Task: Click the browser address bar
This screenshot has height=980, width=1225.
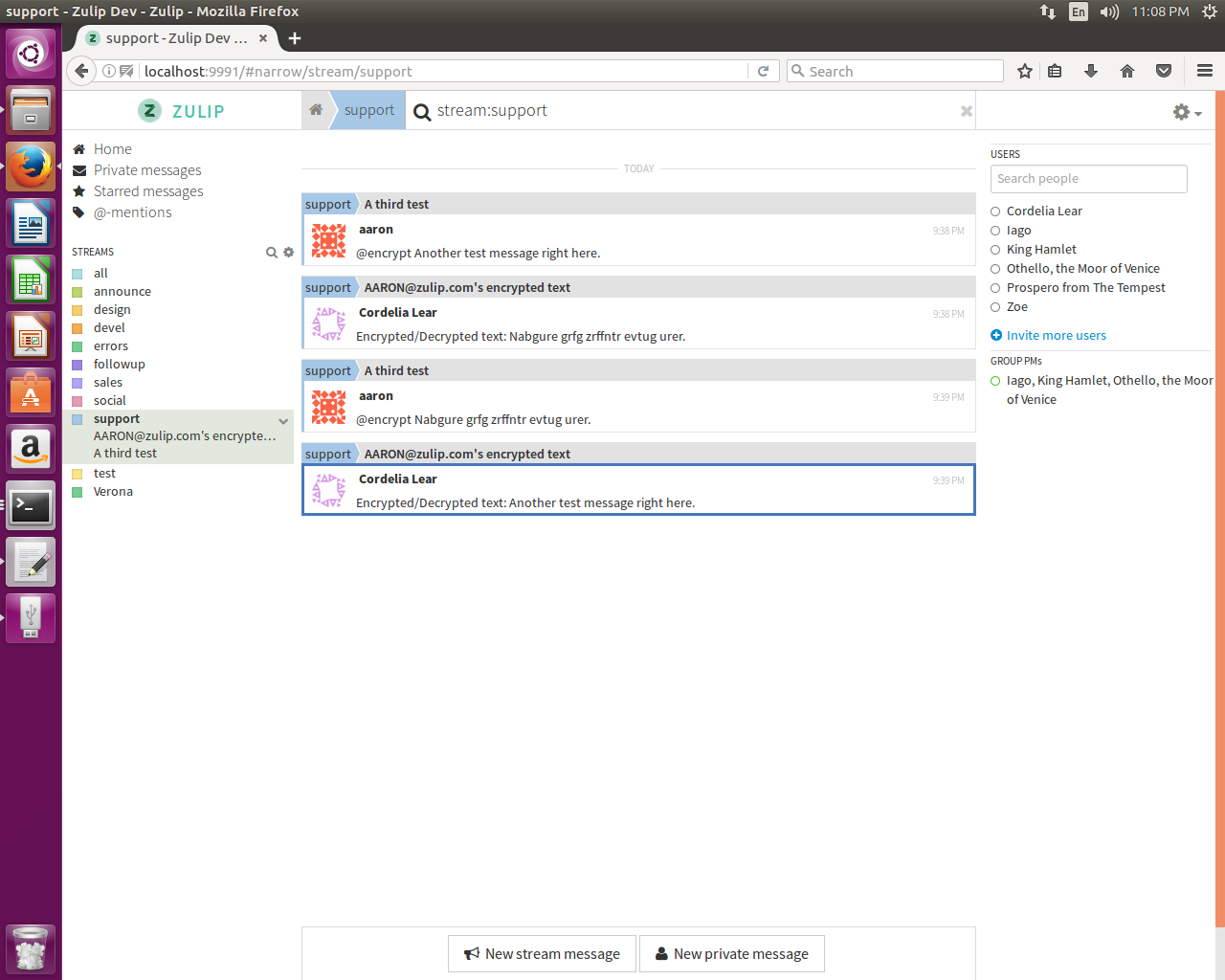Action: pyautogui.click(x=444, y=71)
